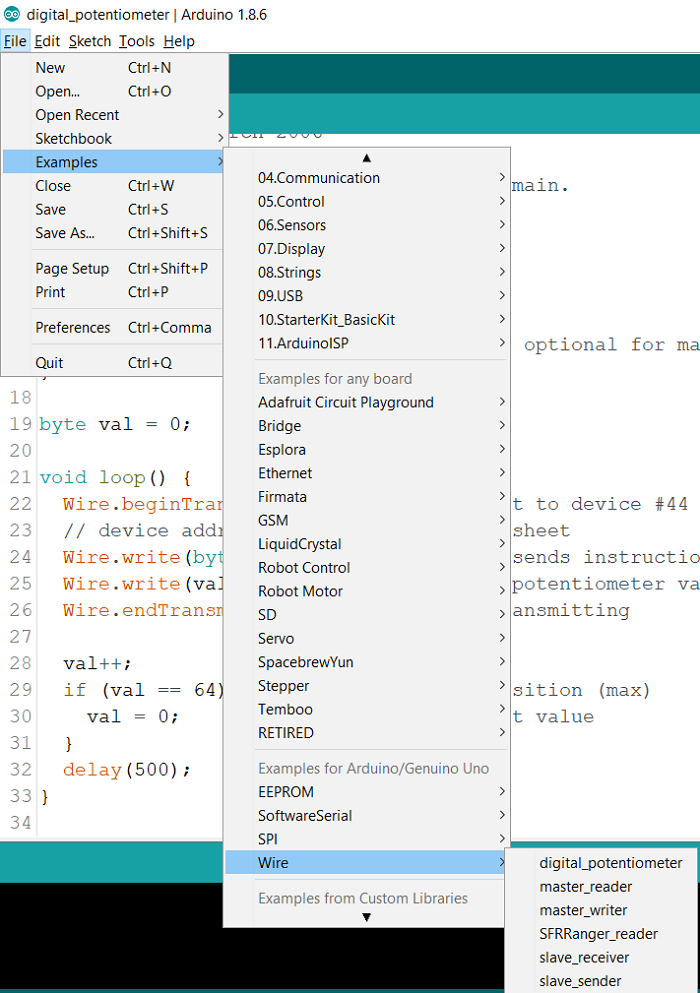700x993 pixels.
Task: Open SPI examples submenu
Action: [367, 839]
